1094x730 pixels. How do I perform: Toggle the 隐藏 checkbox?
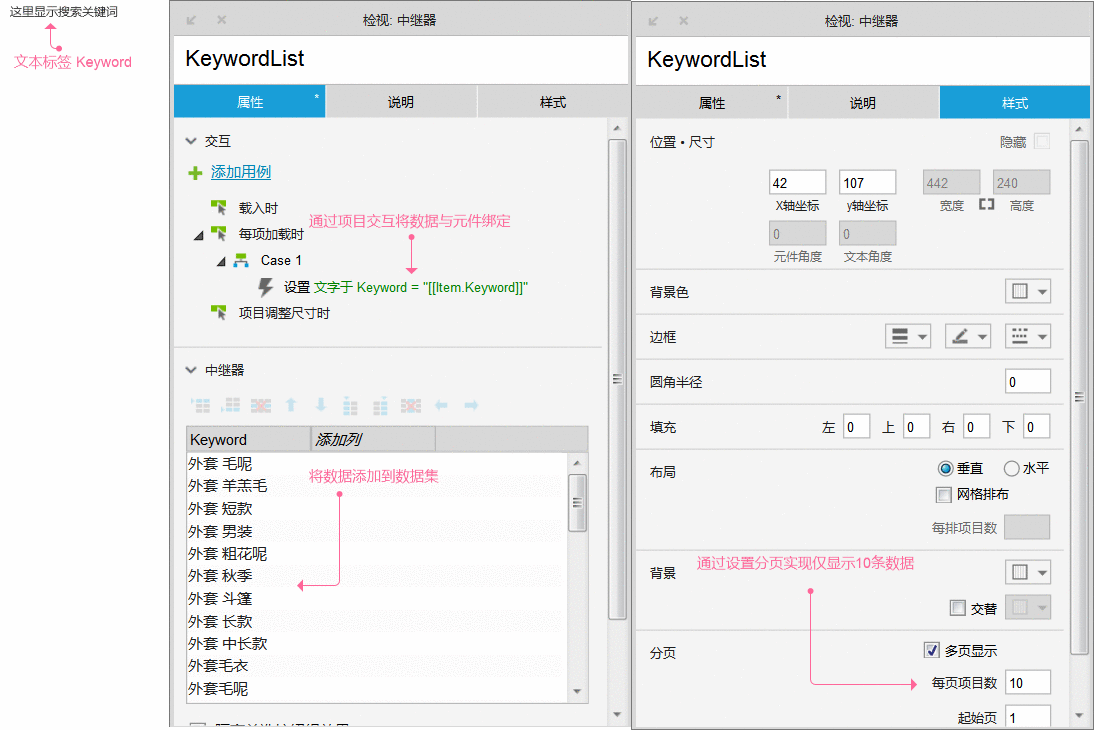click(1042, 141)
